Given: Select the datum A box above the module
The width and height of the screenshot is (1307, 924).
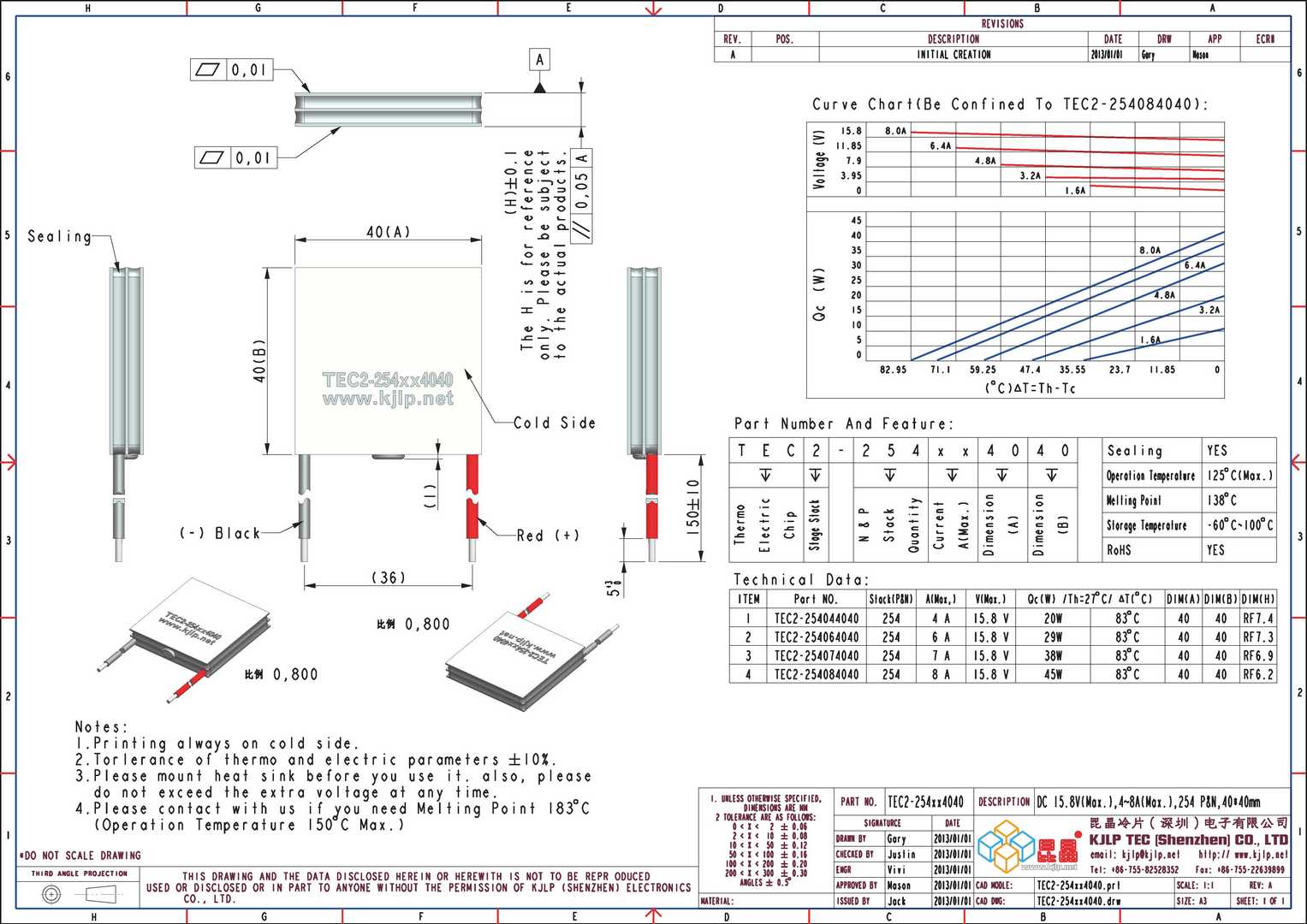Looking at the screenshot, I should coord(539,59).
